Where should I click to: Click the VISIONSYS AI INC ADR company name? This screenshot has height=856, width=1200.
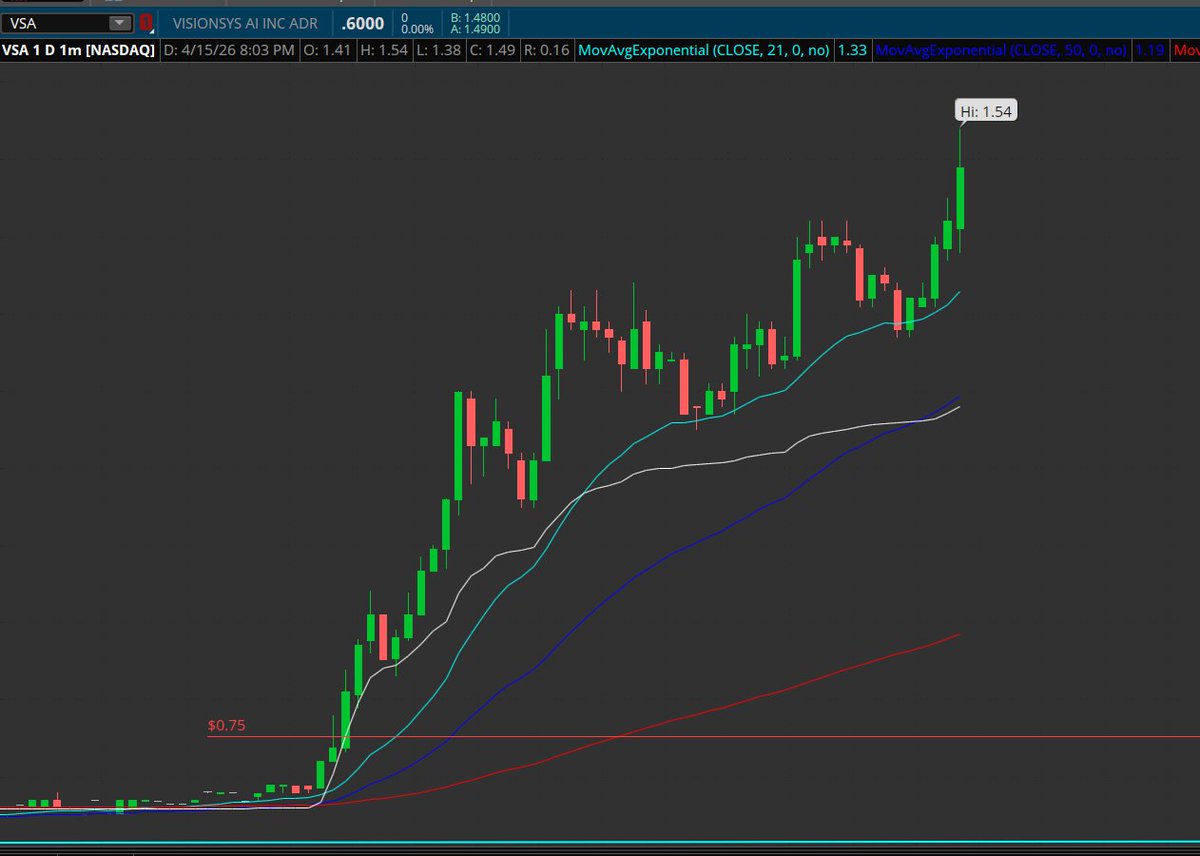pyautogui.click(x=245, y=22)
